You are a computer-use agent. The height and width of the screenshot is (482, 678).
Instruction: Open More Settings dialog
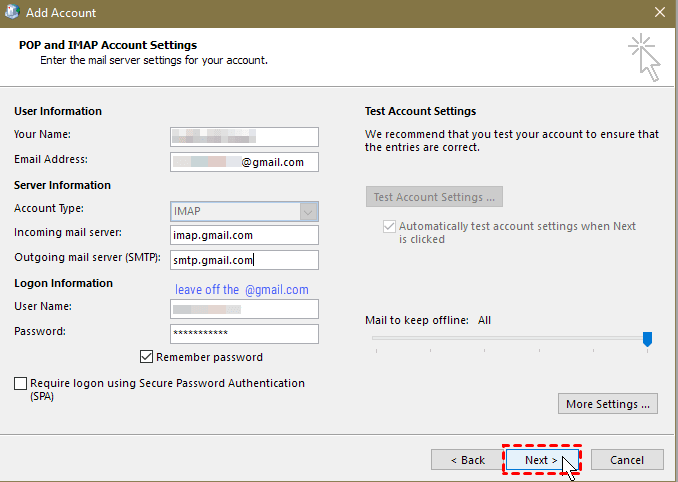608,404
